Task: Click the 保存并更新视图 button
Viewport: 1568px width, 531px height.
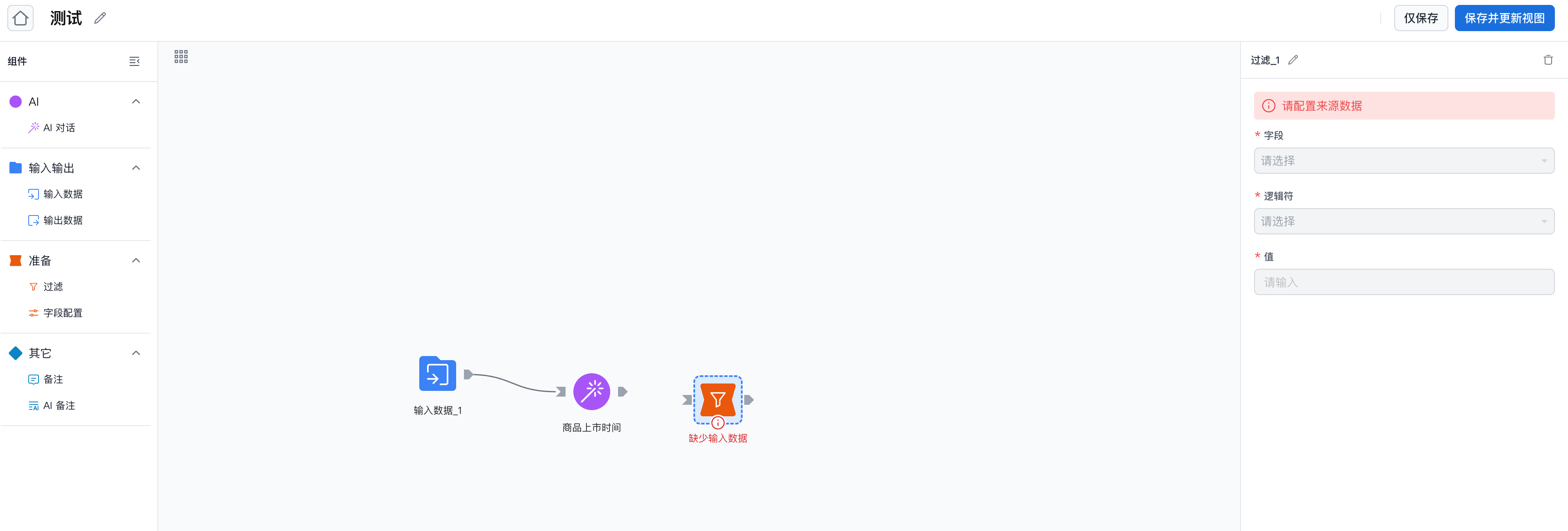Action: [x=1504, y=18]
